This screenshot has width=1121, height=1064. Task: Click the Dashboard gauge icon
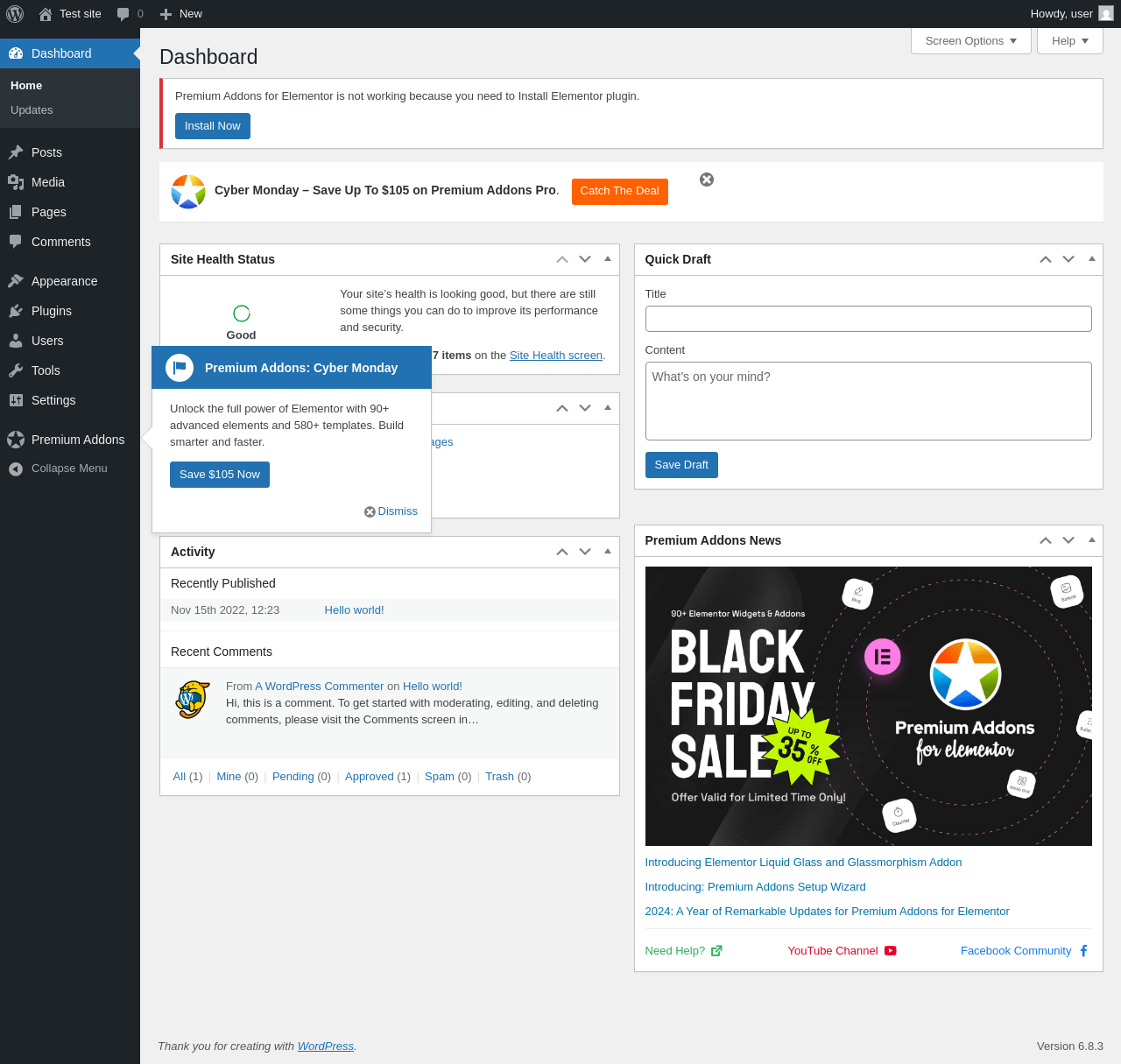(x=16, y=53)
